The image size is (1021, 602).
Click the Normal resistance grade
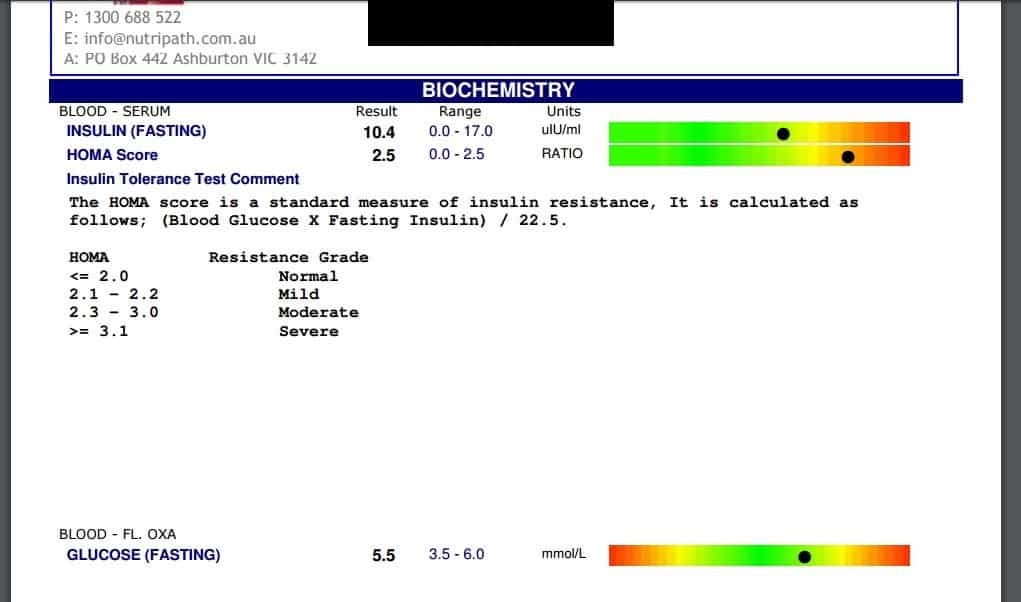click(x=309, y=276)
